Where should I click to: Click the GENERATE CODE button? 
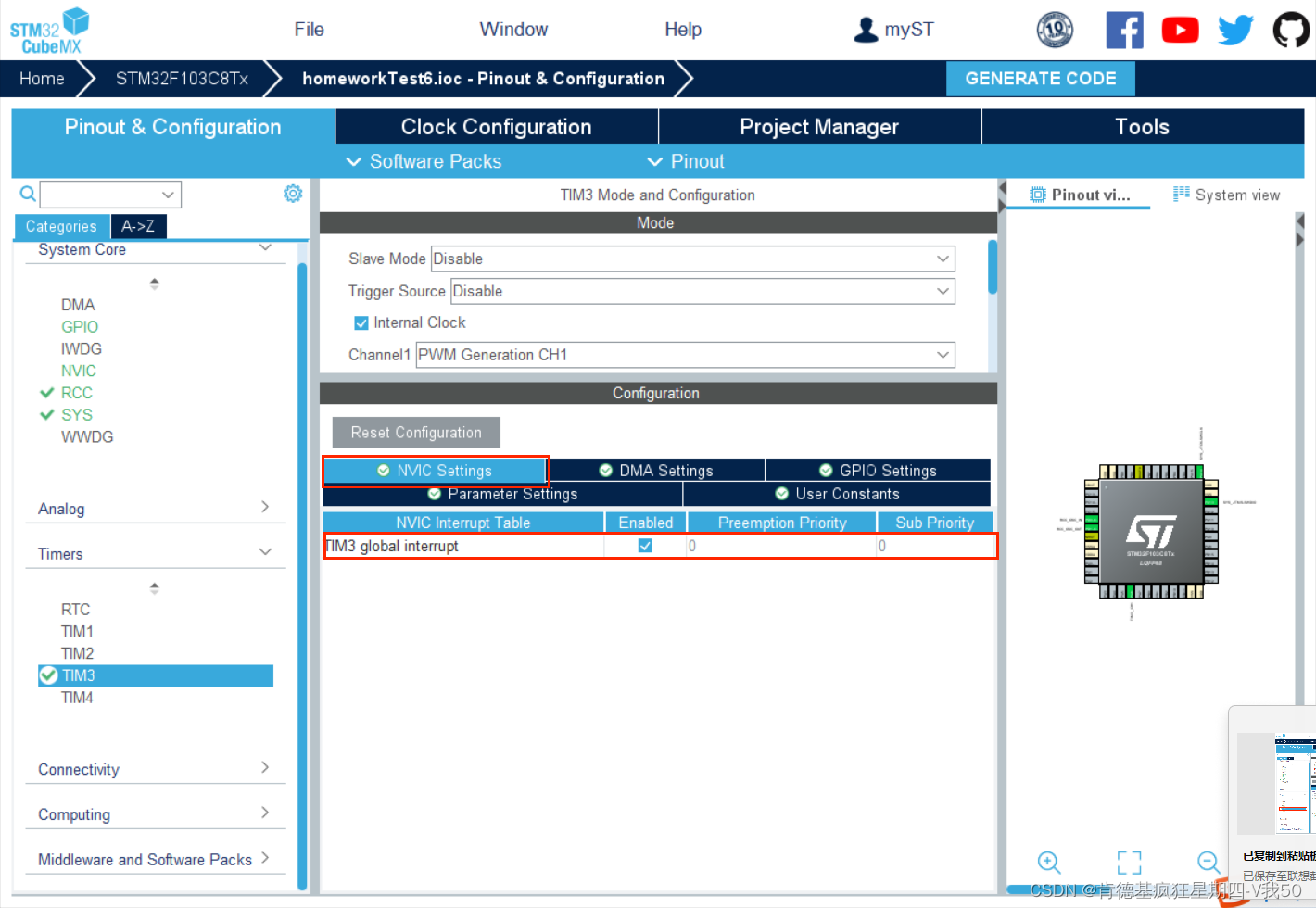pyautogui.click(x=1041, y=79)
